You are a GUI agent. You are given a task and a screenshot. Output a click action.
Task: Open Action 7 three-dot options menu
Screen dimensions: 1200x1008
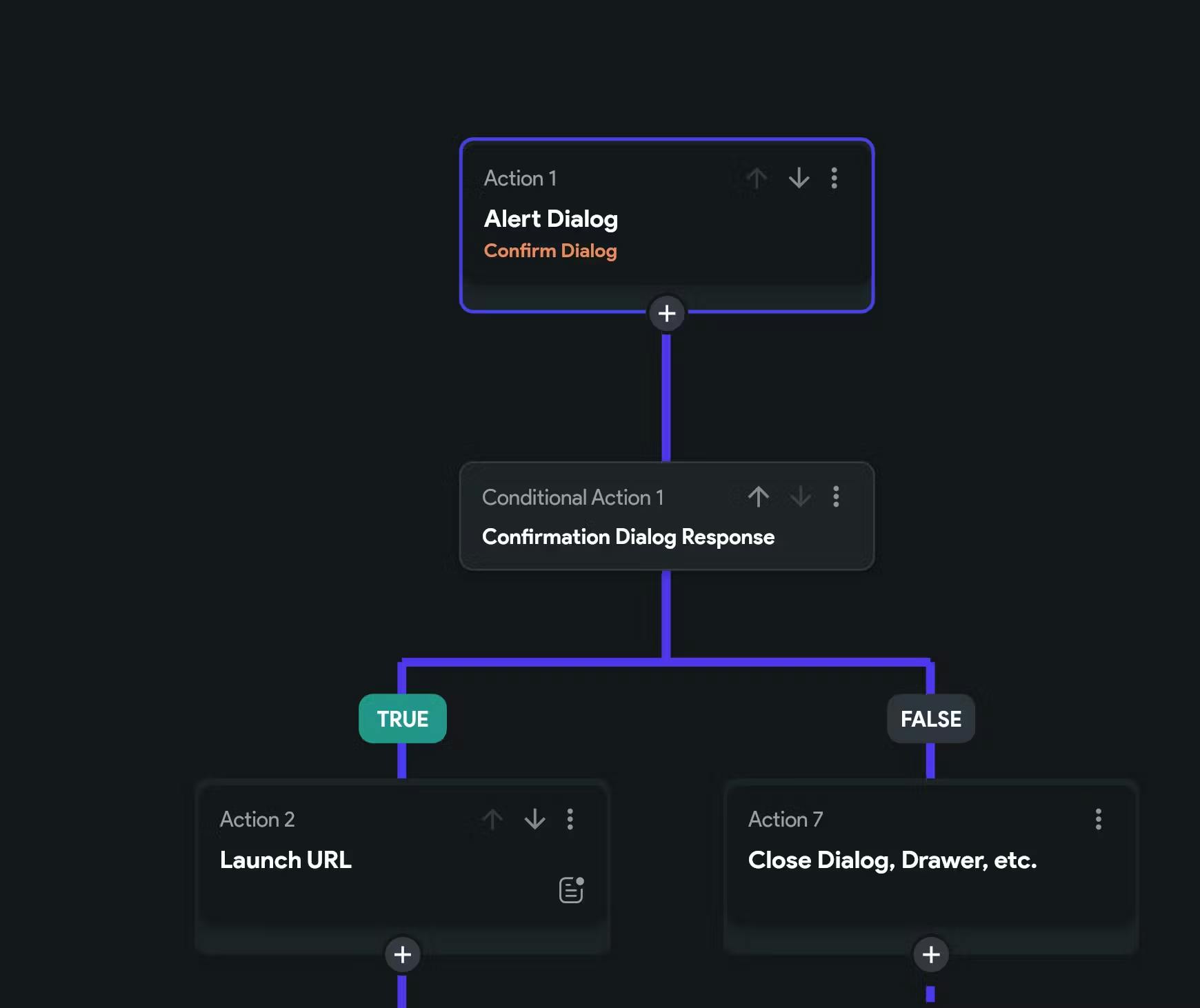pos(1098,819)
